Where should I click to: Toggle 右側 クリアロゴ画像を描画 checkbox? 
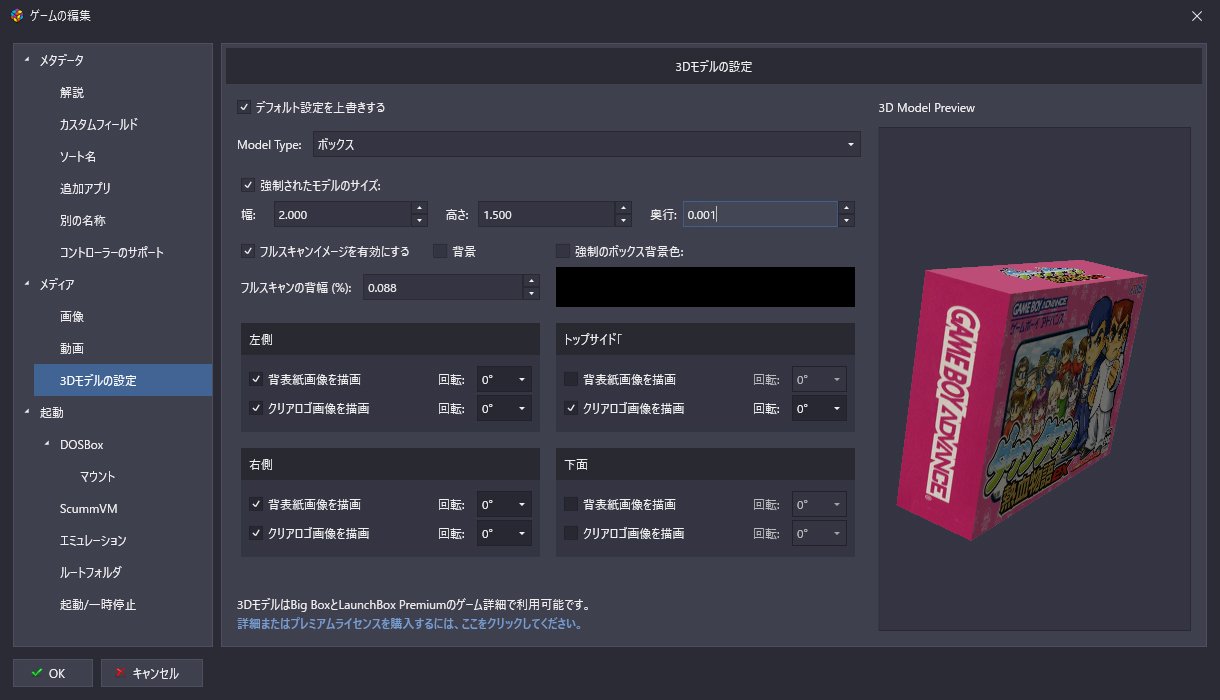coord(256,533)
